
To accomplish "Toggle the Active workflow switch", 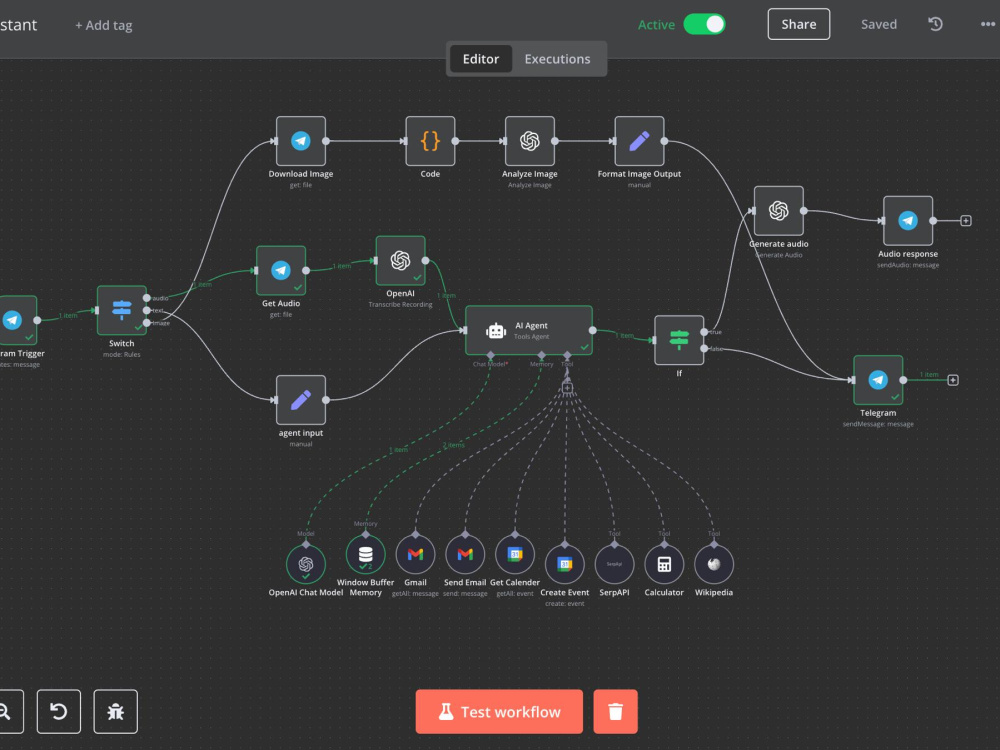I will coord(704,24).
